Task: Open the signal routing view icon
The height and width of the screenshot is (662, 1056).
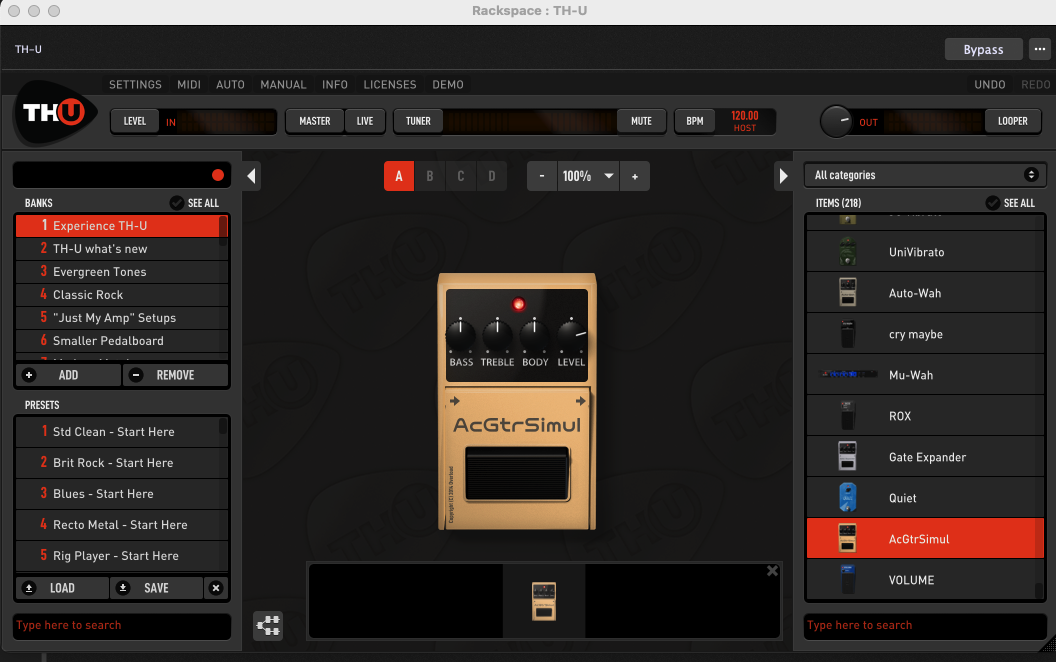Action: [268, 626]
